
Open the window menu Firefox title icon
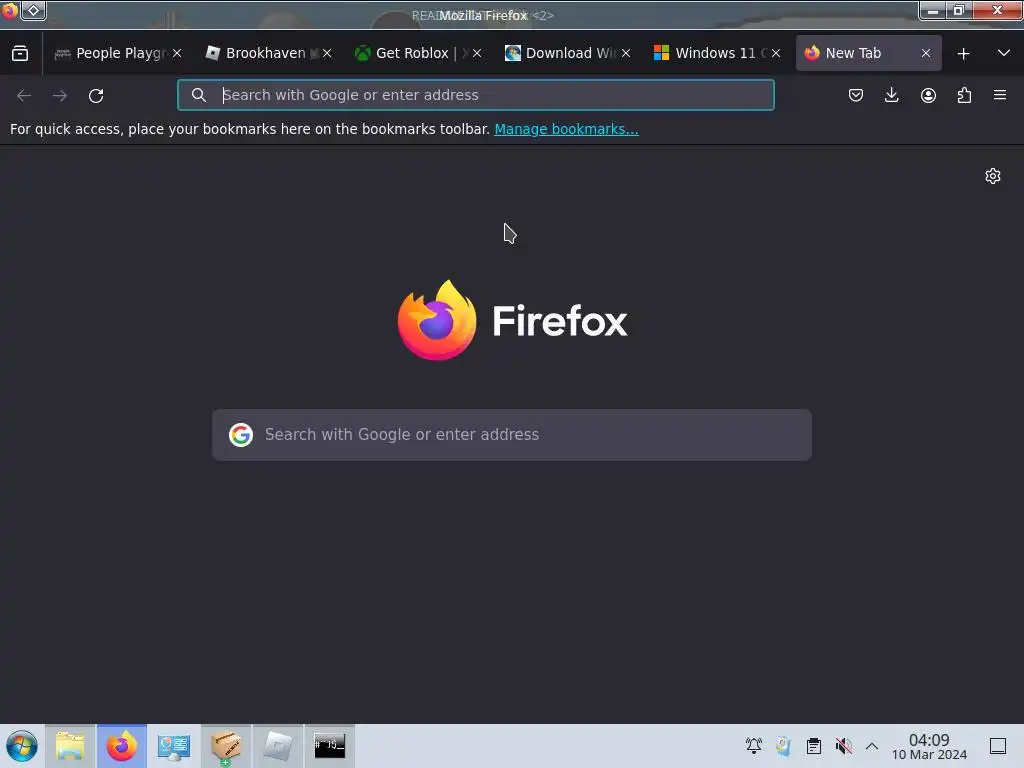9,10
